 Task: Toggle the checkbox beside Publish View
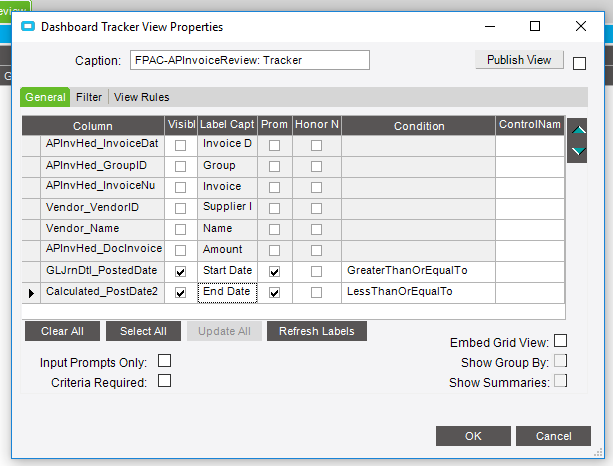(580, 63)
